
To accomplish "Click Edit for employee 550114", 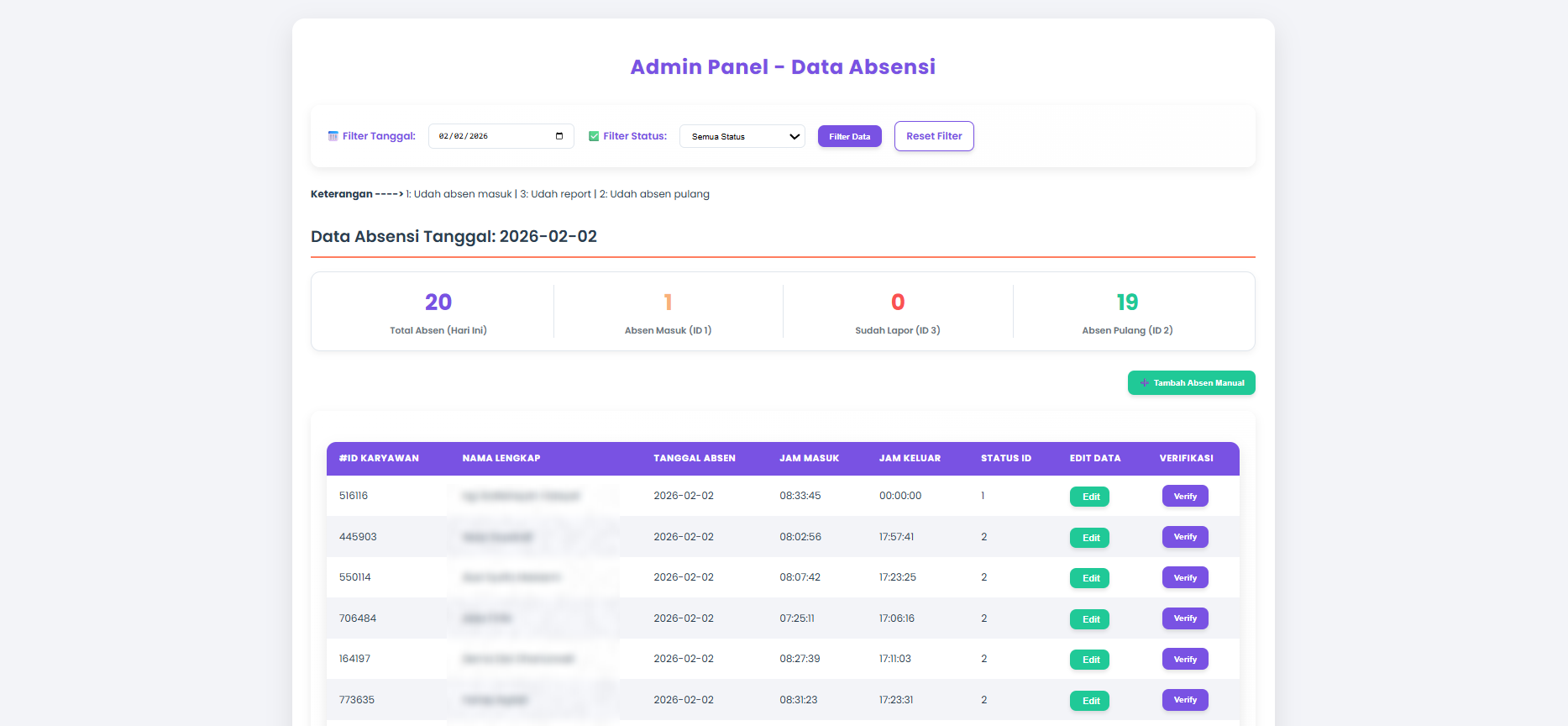I will (x=1089, y=578).
